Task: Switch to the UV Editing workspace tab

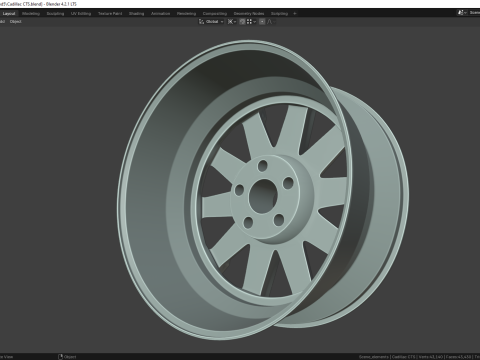Action: pyautogui.click(x=81, y=14)
